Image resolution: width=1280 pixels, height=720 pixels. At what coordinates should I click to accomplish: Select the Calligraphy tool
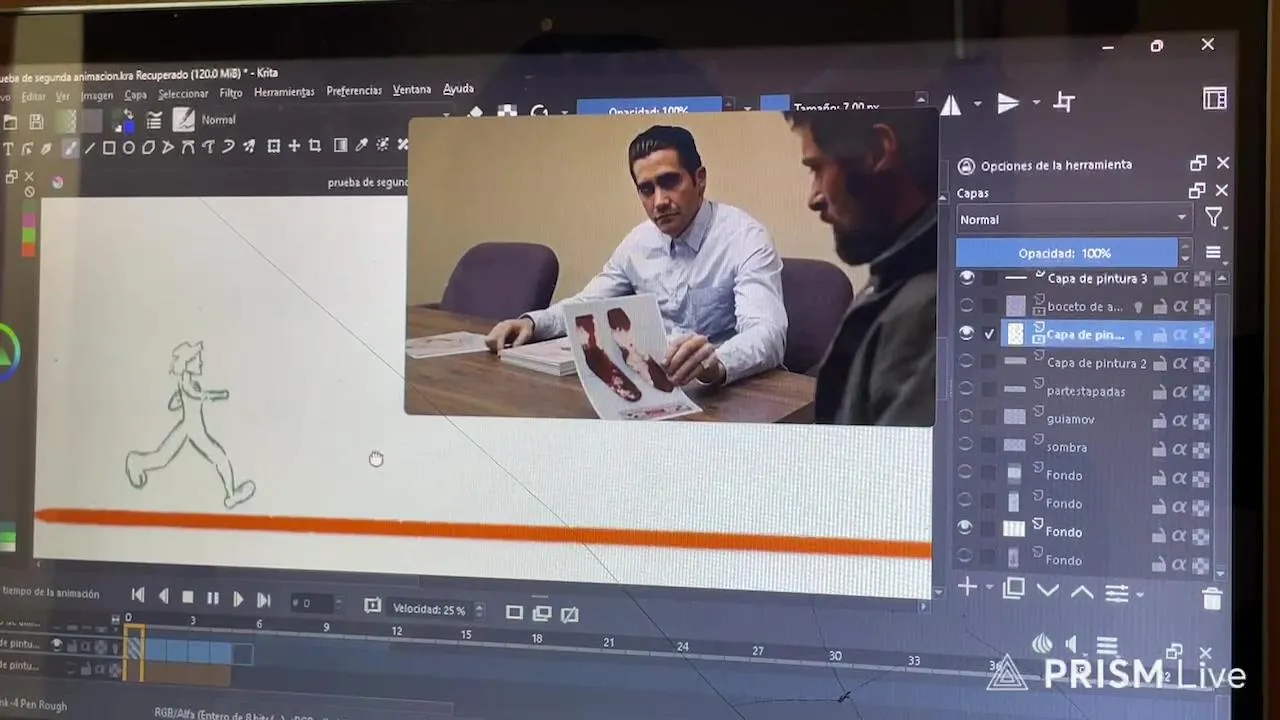49,148
